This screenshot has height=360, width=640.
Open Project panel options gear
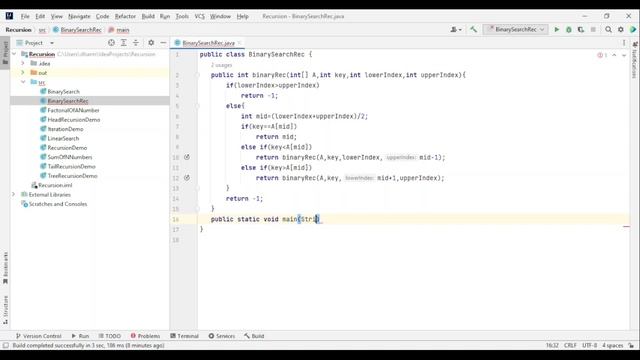click(x=151, y=42)
